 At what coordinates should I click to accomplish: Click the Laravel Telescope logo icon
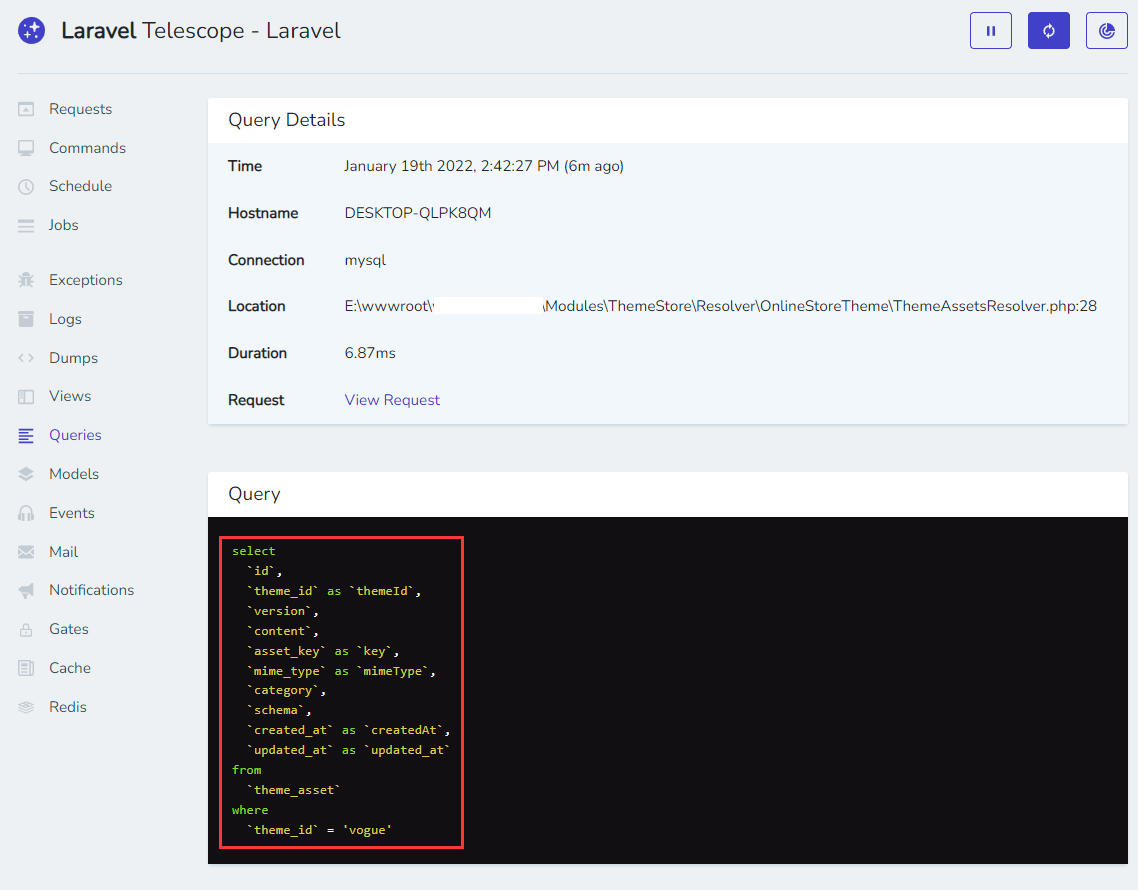click(31, 31)
